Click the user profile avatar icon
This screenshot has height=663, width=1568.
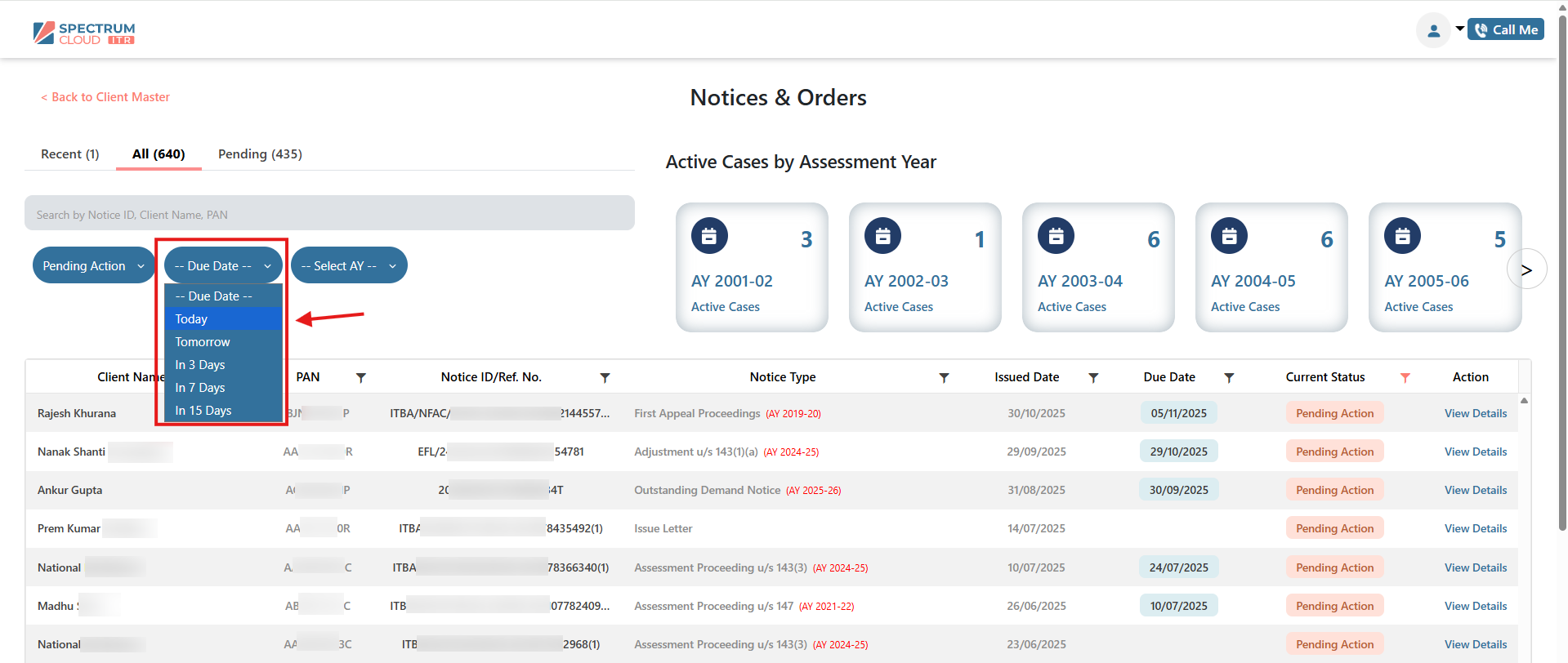1433,31
